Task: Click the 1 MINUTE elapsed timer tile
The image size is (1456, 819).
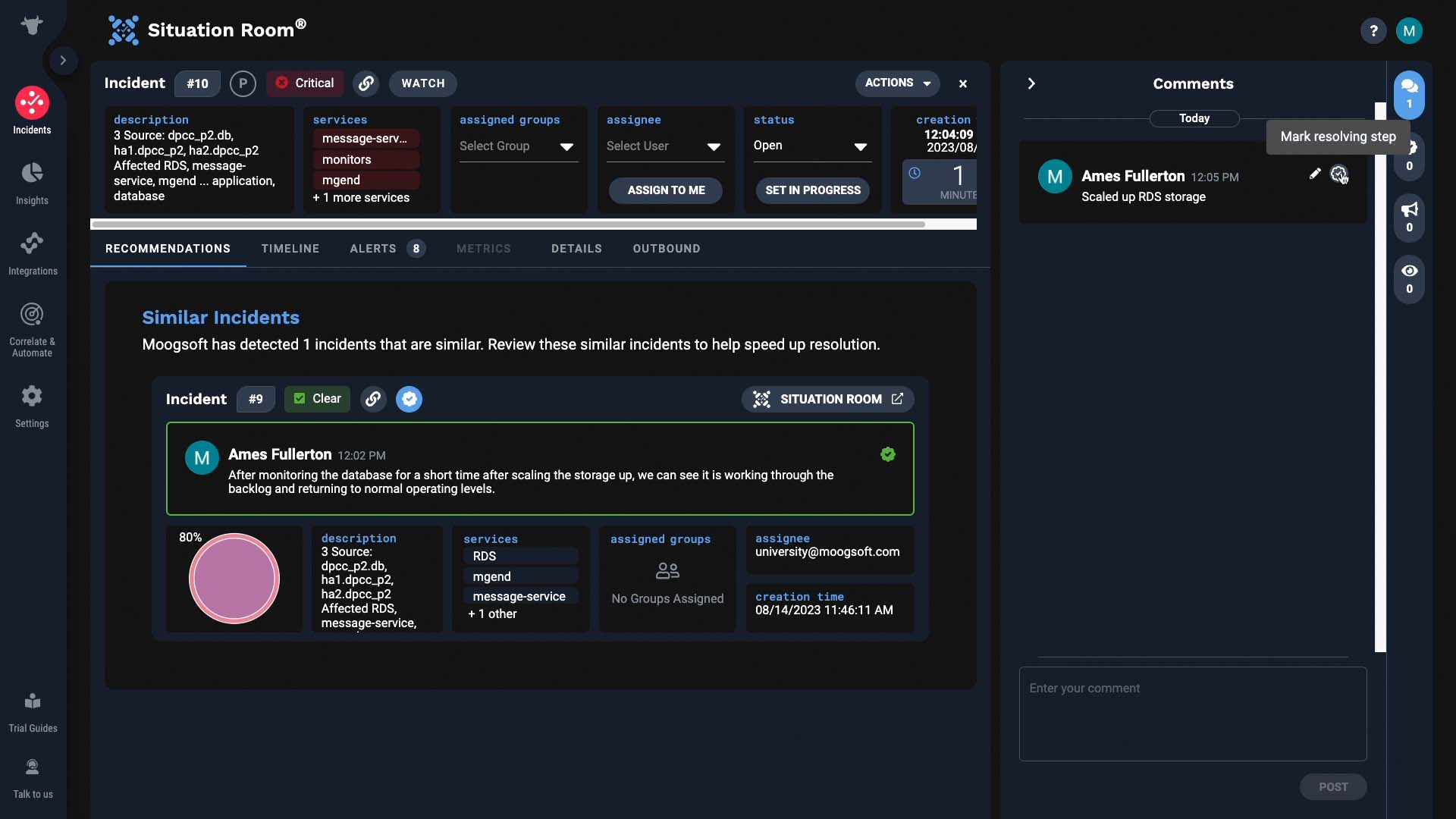Action: pos(940,182)
